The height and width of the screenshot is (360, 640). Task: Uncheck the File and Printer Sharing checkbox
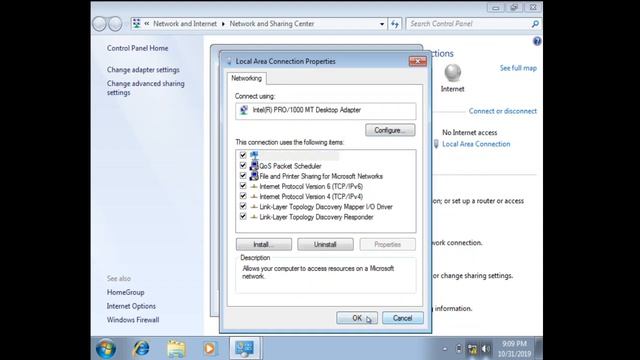coord(243,176)
